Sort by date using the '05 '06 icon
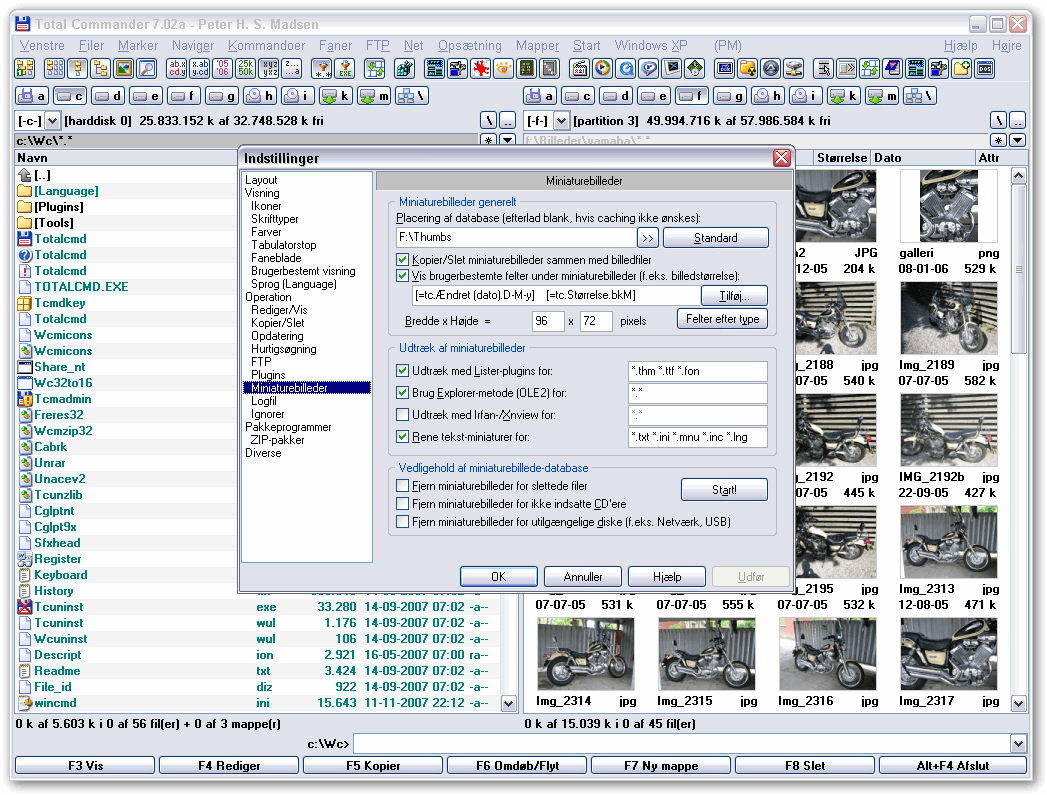Screen dimensions: 1047x795 tap(222, 68)
